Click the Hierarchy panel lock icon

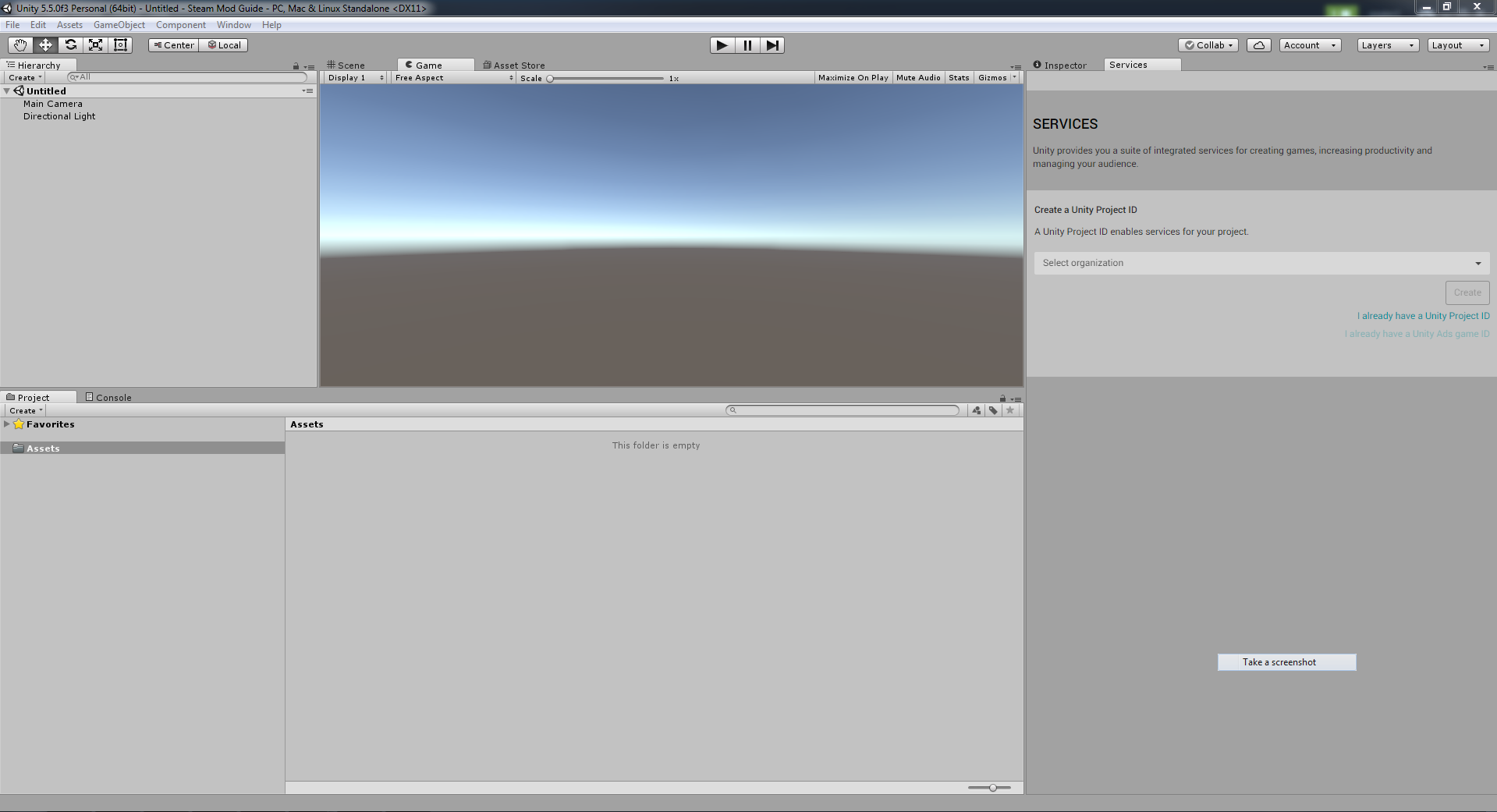pyautogui.click(x=296, y=66)
